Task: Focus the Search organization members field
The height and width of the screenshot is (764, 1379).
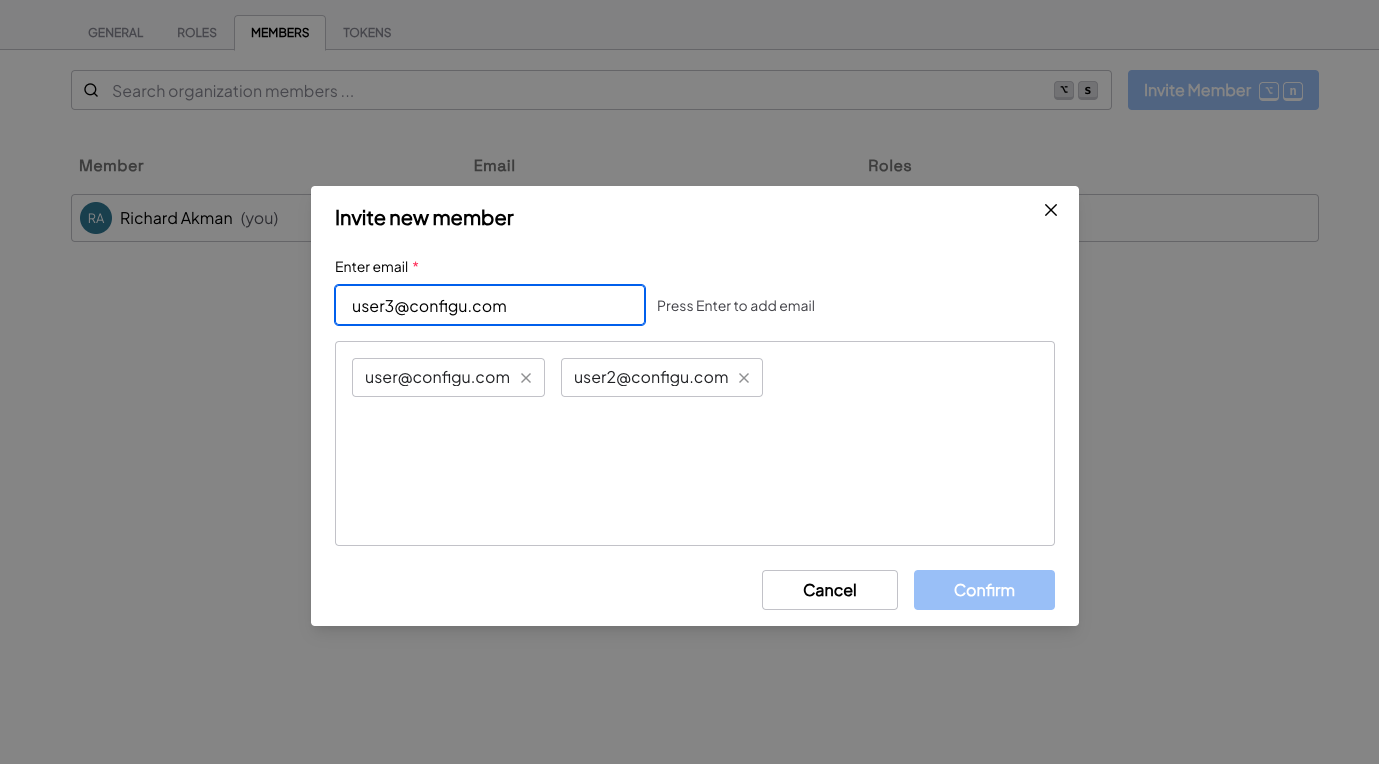Action: [591, 90]
